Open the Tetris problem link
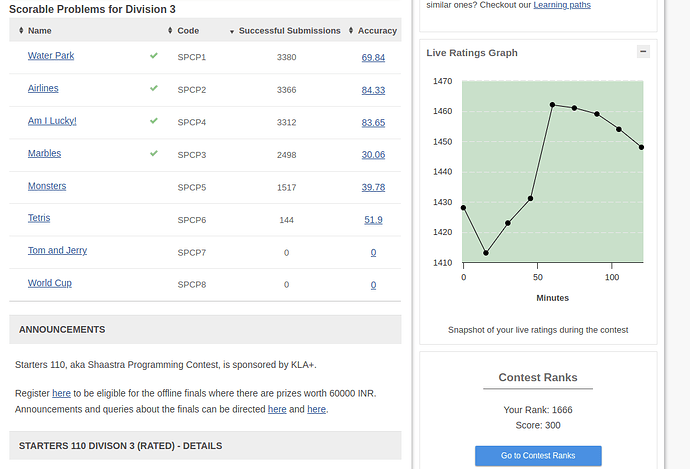Image resolution: width=690 pixels, height=469 pixels. 39,218
